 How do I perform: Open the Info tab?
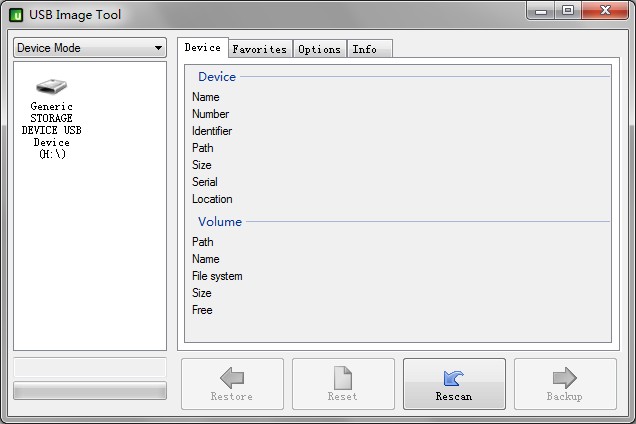(x=370, y=50)
